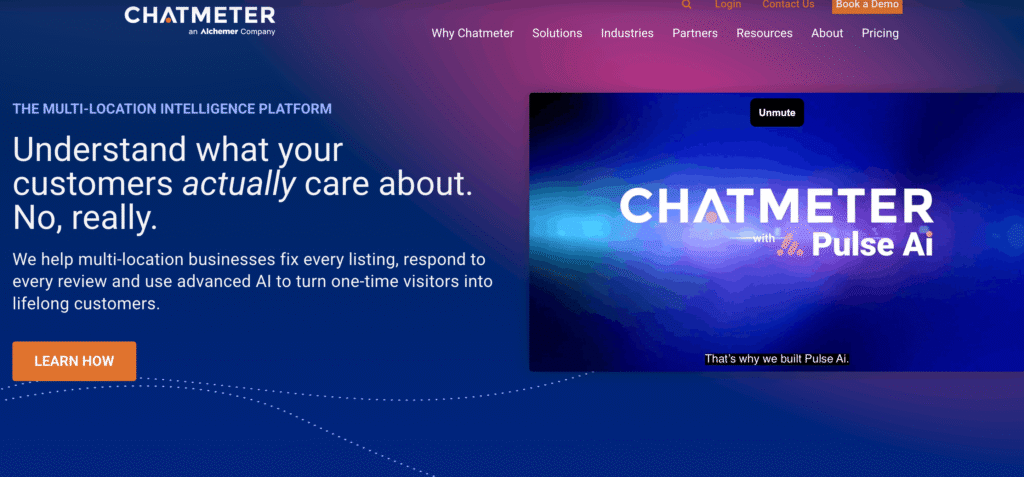Image resolution: width=1024 pixels, height=477 pixels.
Task: Click the paragraph 'We help multi-location businesses fix every listing'
Action: point(252,282)
